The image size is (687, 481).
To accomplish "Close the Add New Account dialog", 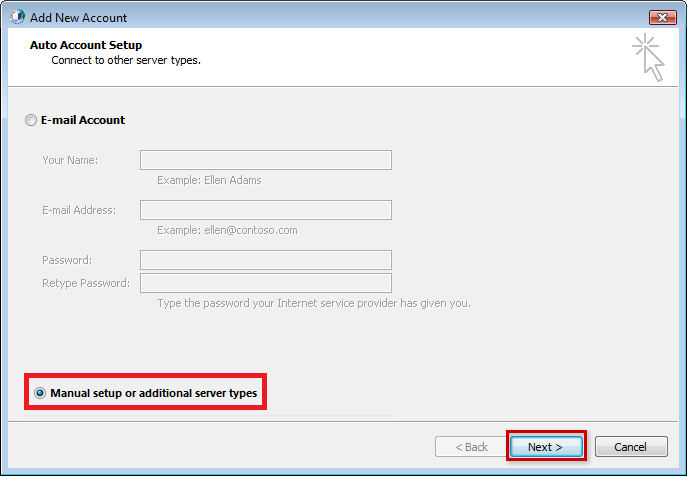I will (x=662, y=18).
